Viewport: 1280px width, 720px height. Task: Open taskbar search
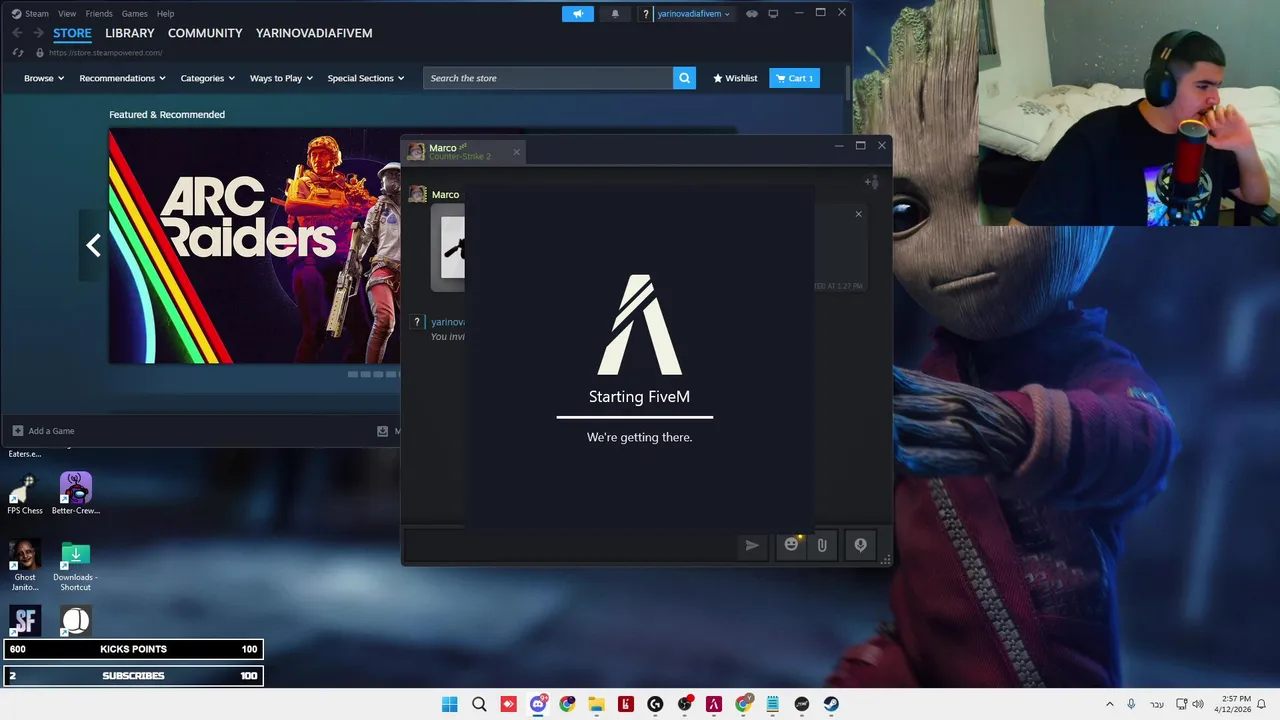click(479, 704)
